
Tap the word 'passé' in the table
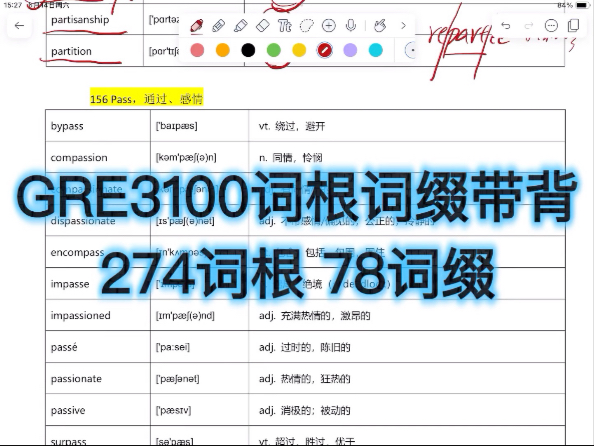[64, 347]
